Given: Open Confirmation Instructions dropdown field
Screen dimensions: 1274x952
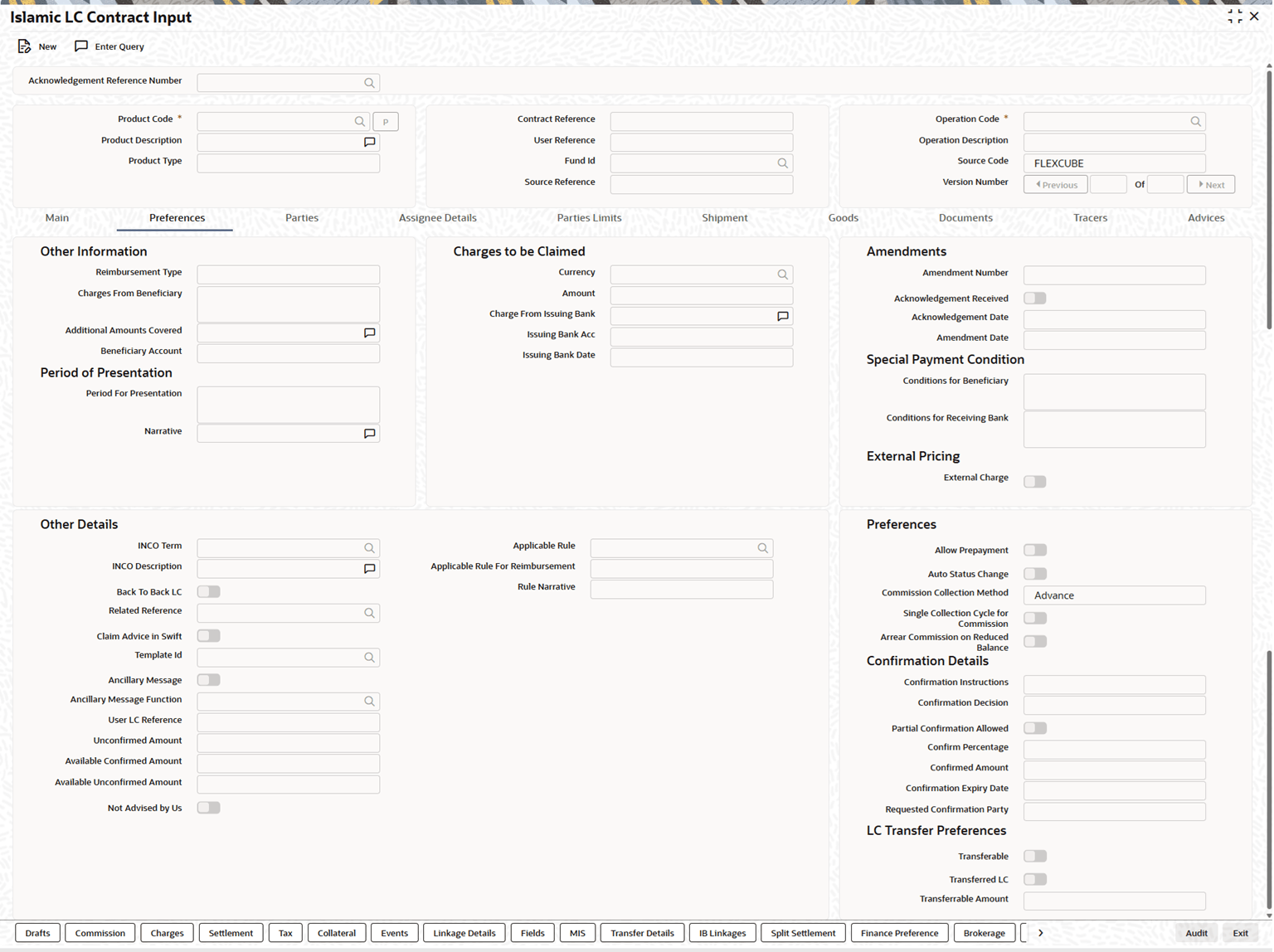Looking at the screenshot, I should click(1114, 684).
